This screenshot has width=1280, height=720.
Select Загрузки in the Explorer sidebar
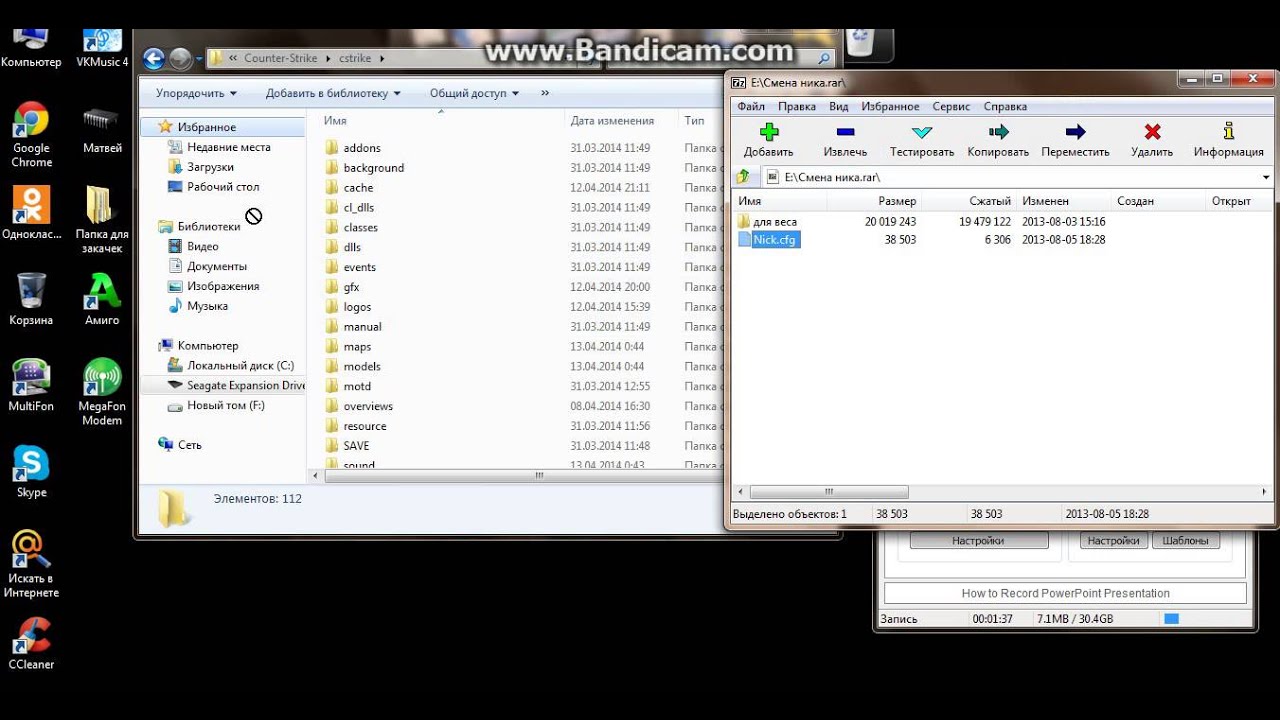click(x=210, y=167)
